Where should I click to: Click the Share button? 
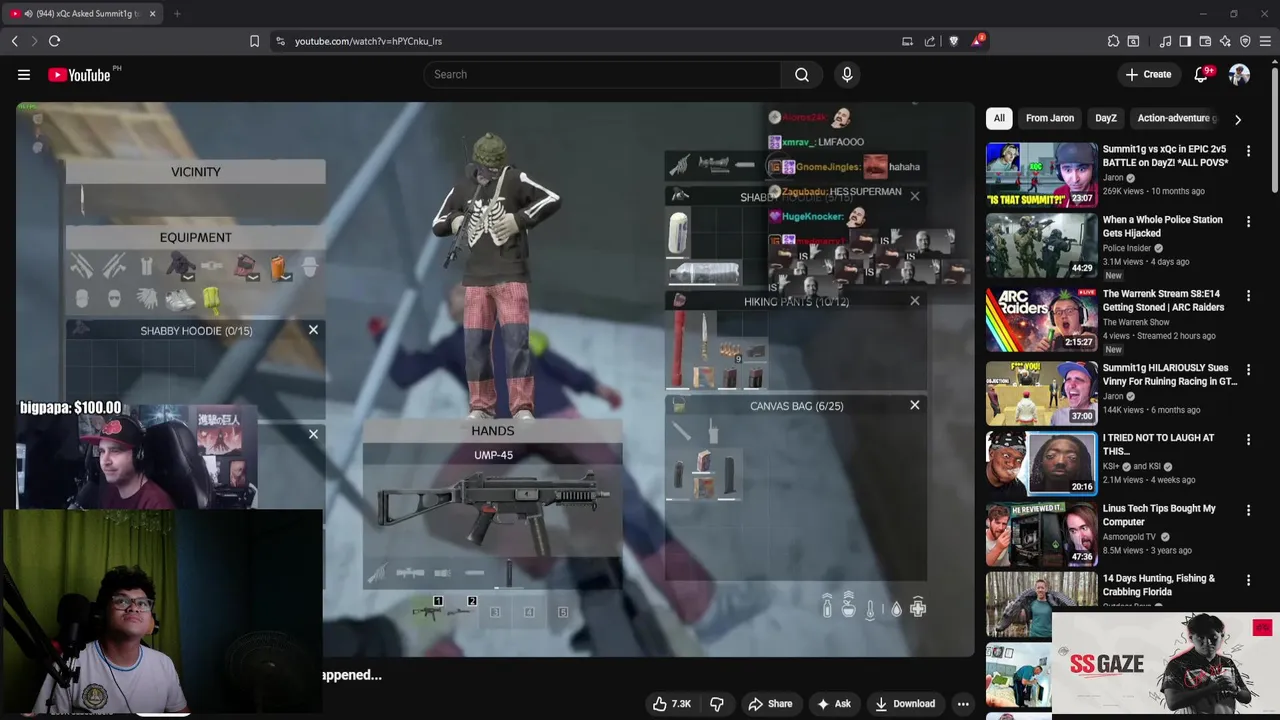pyautogui.click(x=770, y=704)
